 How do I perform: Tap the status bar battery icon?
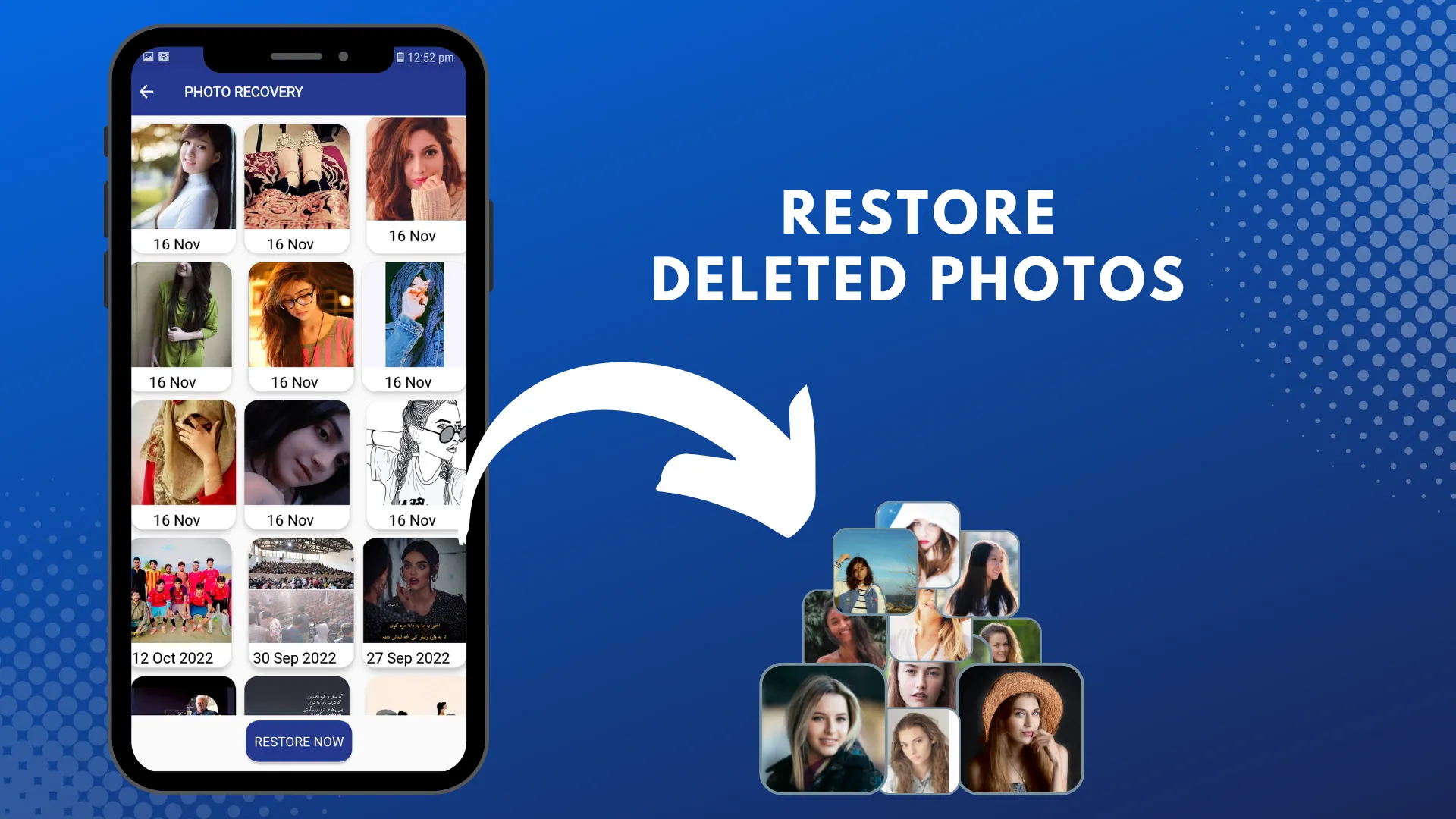pyautogui.click(x=399, y=57)
